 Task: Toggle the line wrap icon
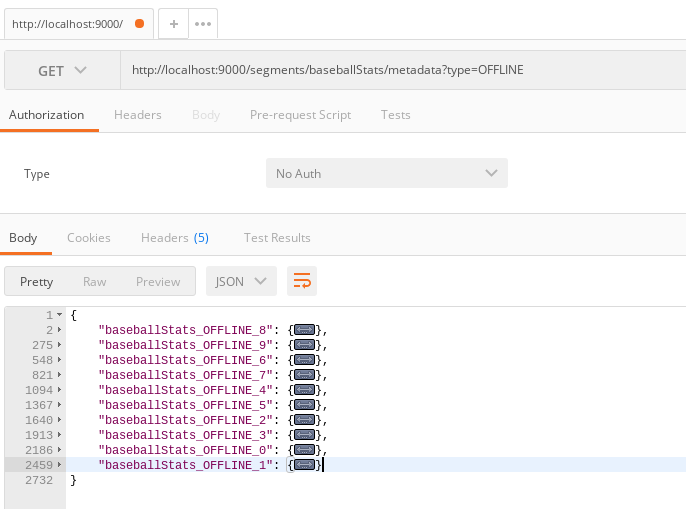(302, 281)
